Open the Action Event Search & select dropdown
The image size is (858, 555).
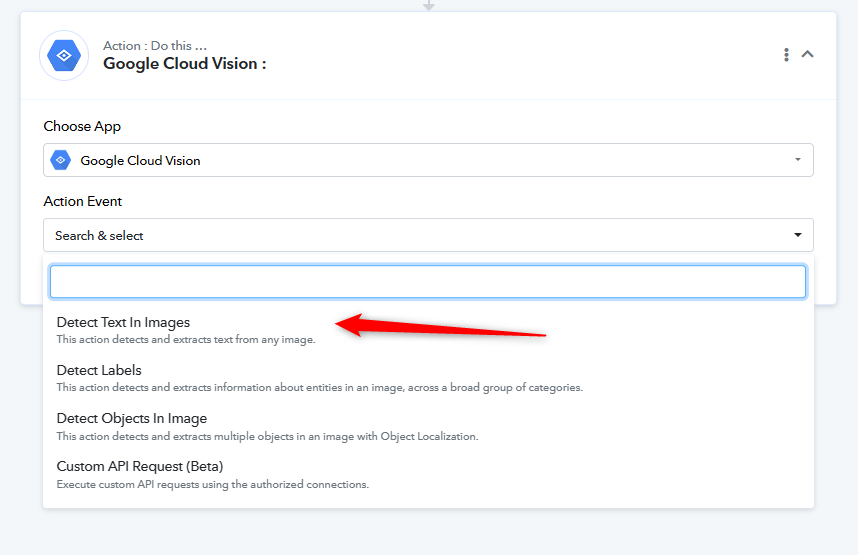428,235
